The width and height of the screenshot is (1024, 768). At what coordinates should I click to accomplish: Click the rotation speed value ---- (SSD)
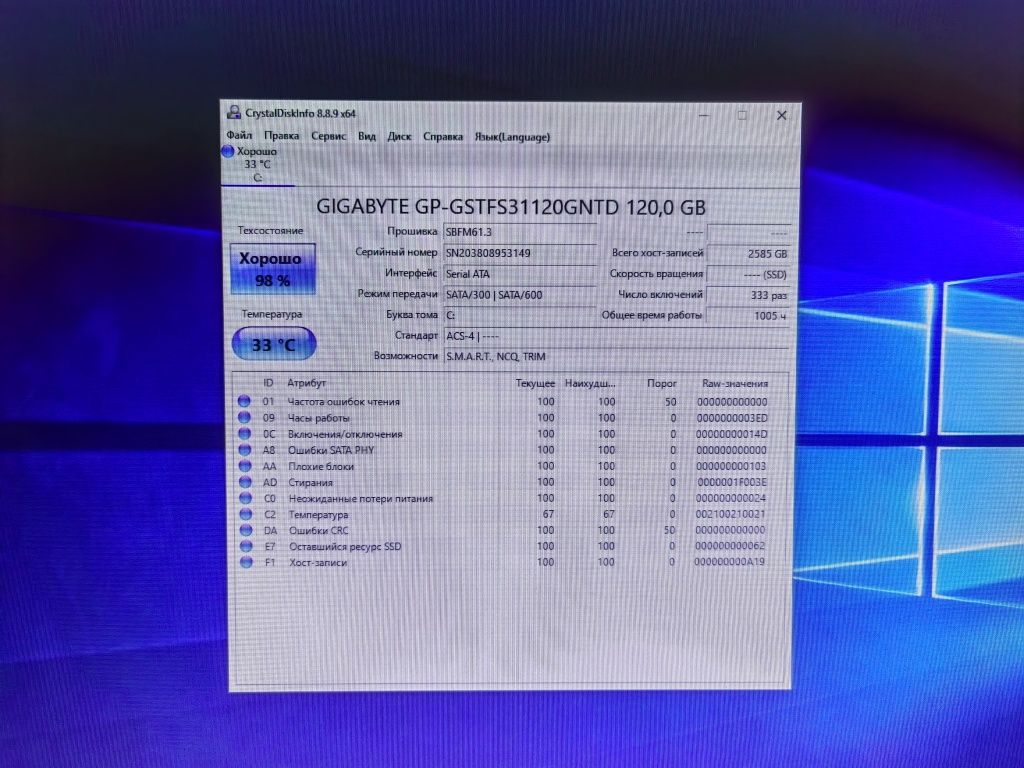point(748,274)
